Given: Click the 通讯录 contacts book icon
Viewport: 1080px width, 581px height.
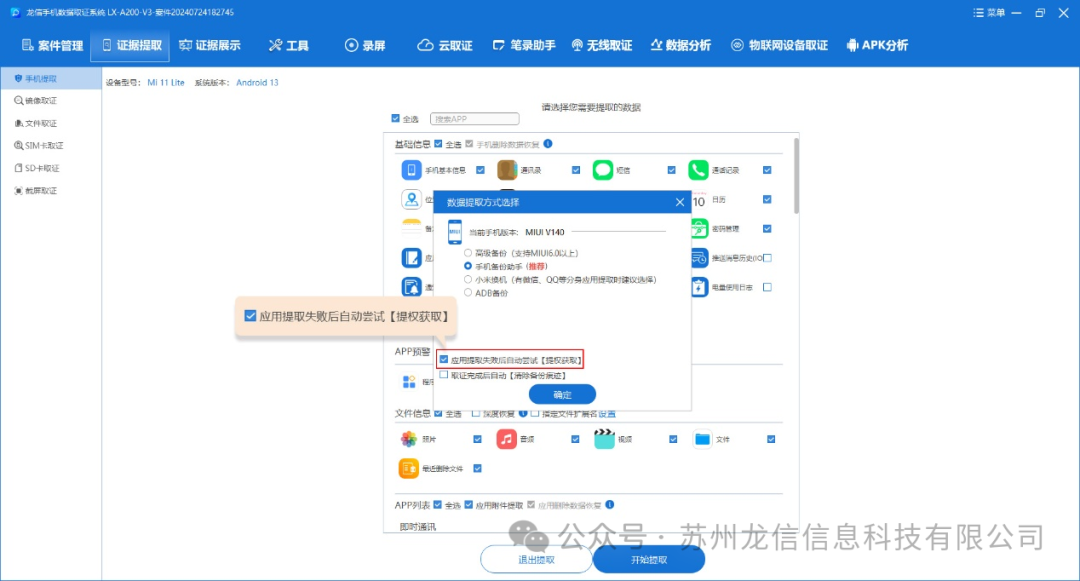Looking at the screenshot, I should [x=507, y=169].
